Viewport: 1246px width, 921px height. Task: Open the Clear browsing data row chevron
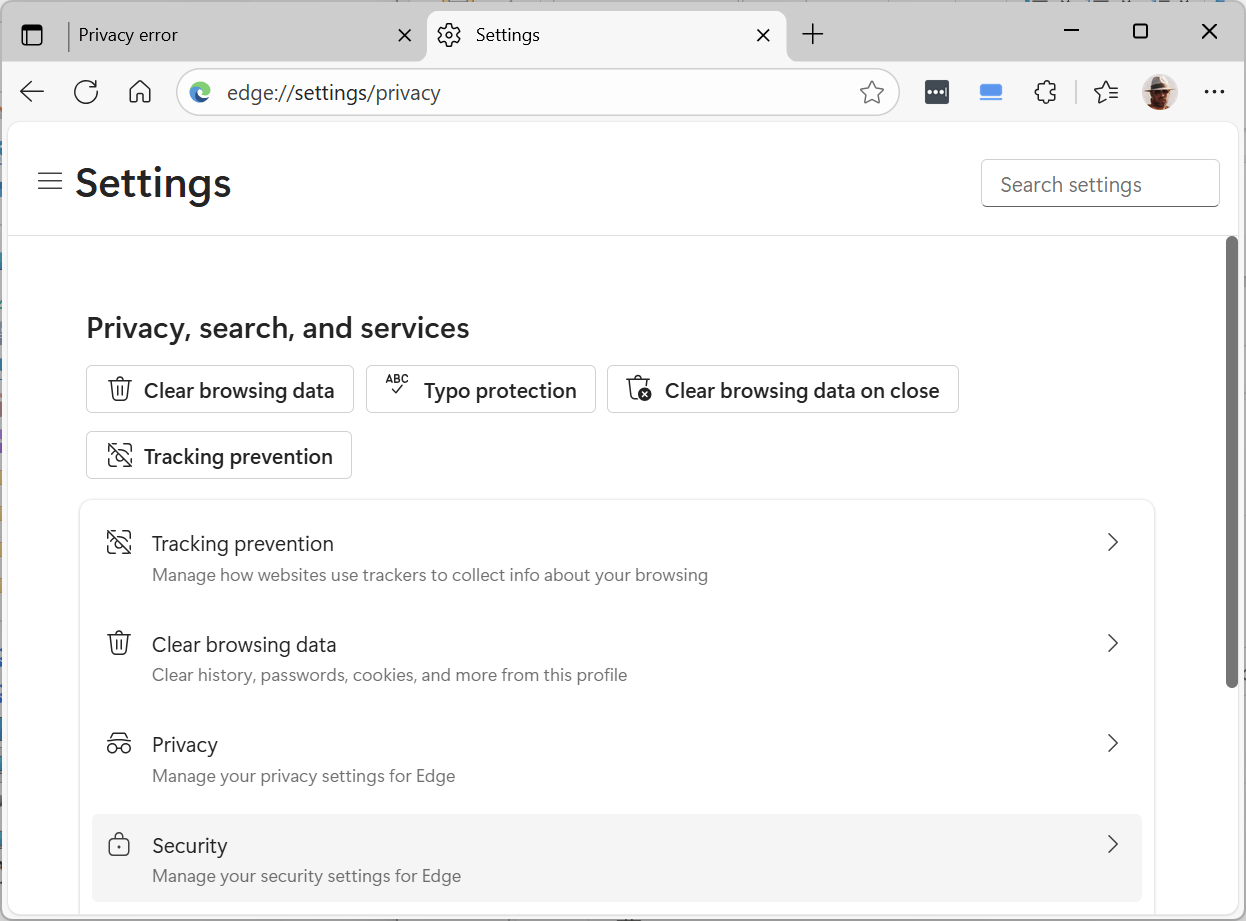(x=1112, y=644)
